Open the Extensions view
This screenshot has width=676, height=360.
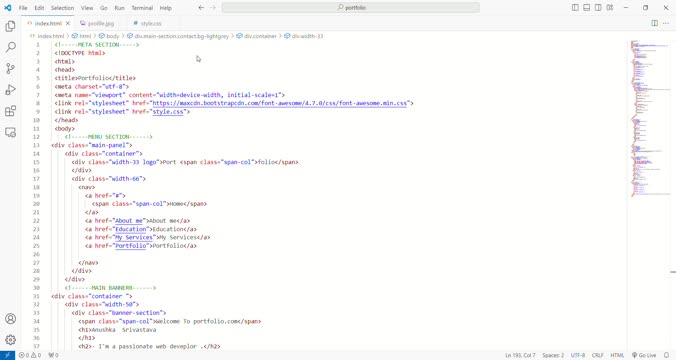[10, 111]
